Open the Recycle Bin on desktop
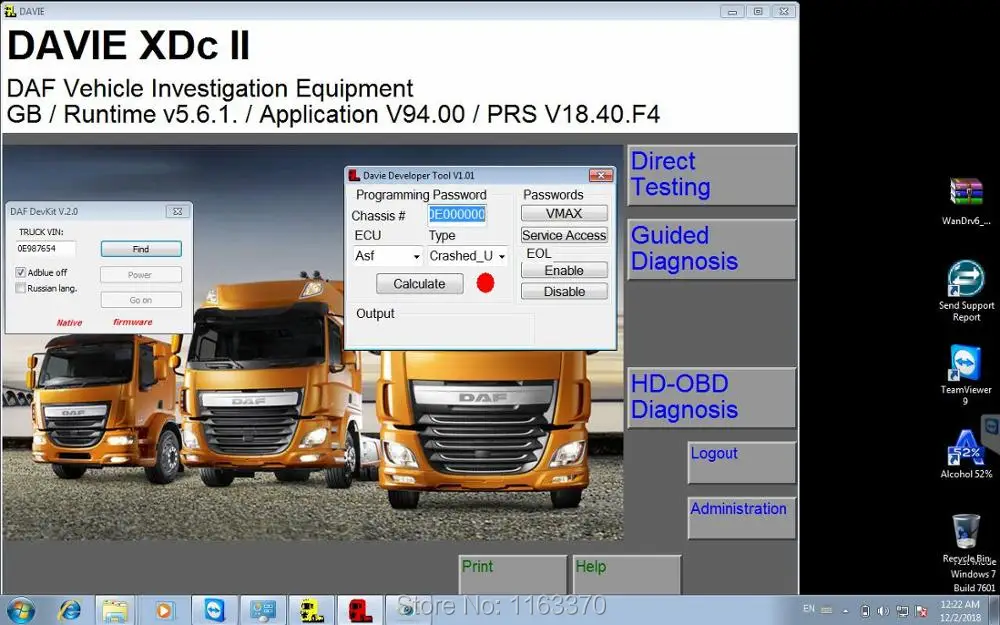 click(x=966, y=539)
